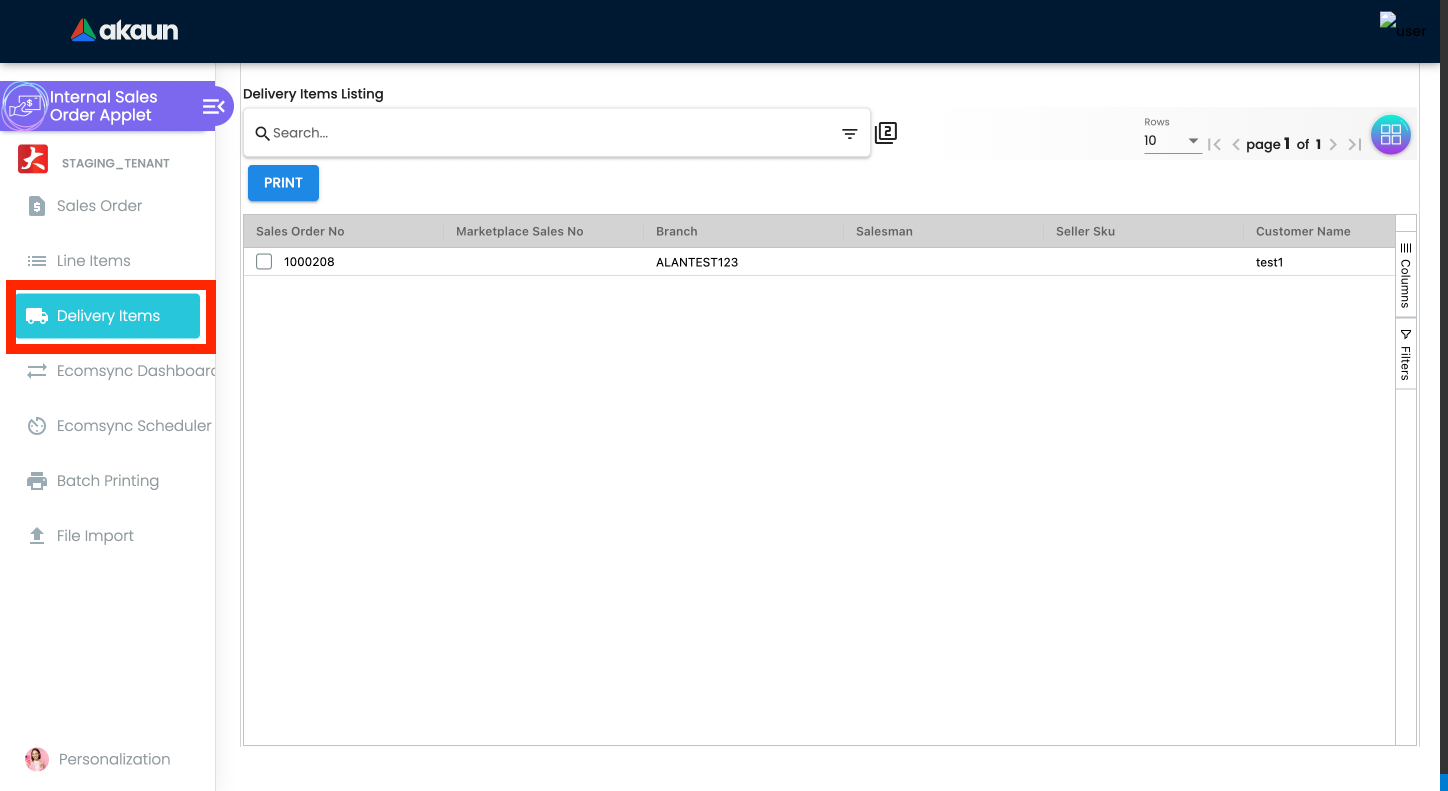Open the Personalization settings link
The width and height of the screenshot is (1448, 791).
(x=114, y=759)
